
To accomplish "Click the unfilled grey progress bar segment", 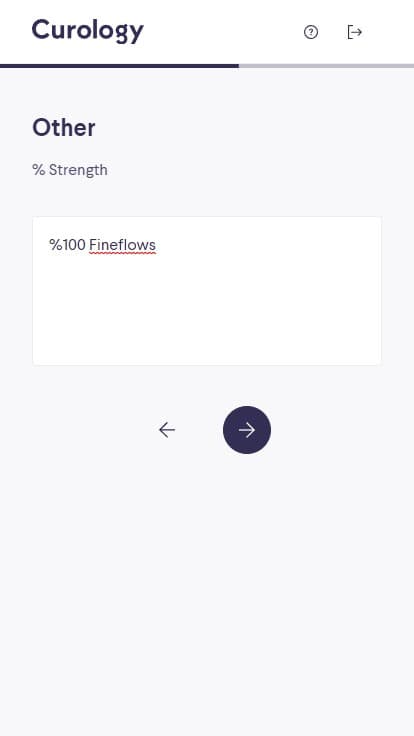I will pyautogui.click(x=326, y=66).
